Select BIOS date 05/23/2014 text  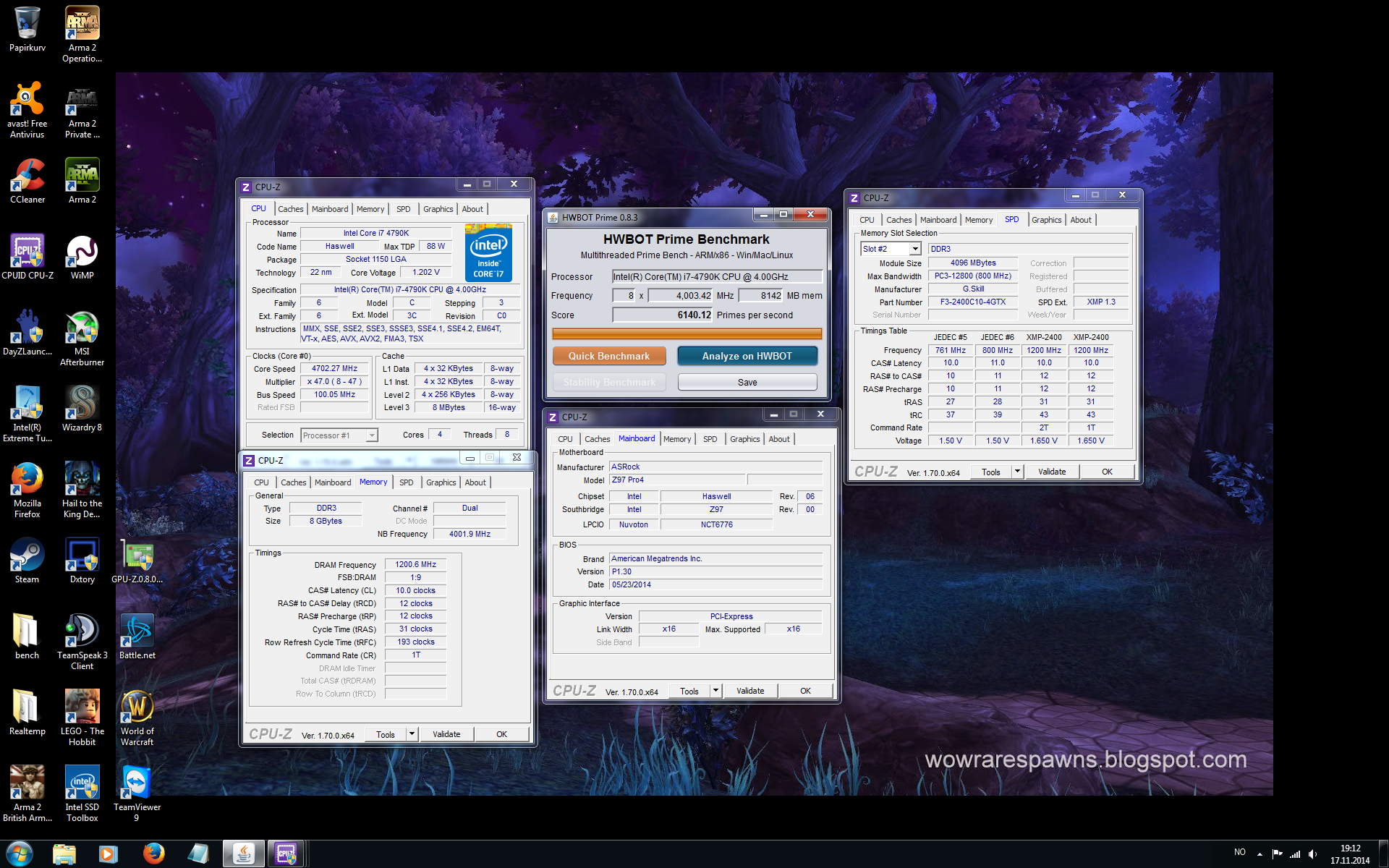coord(631,584)
